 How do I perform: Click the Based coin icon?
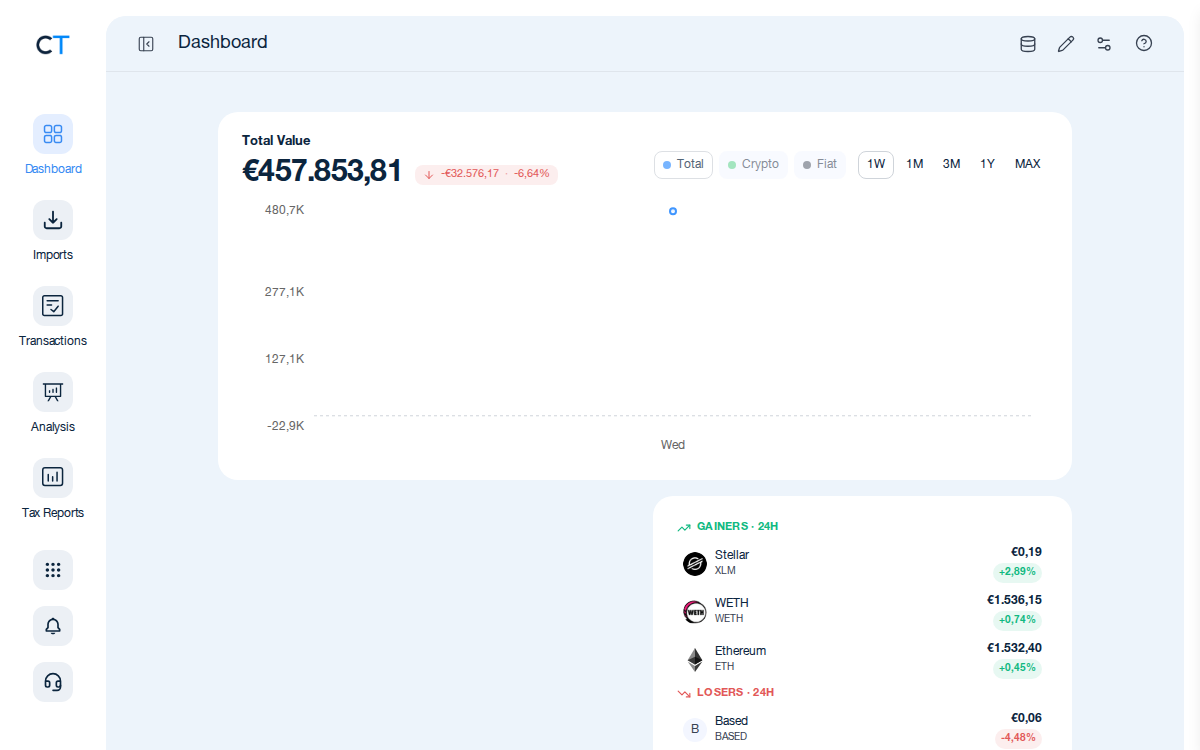tap(695, 730)
